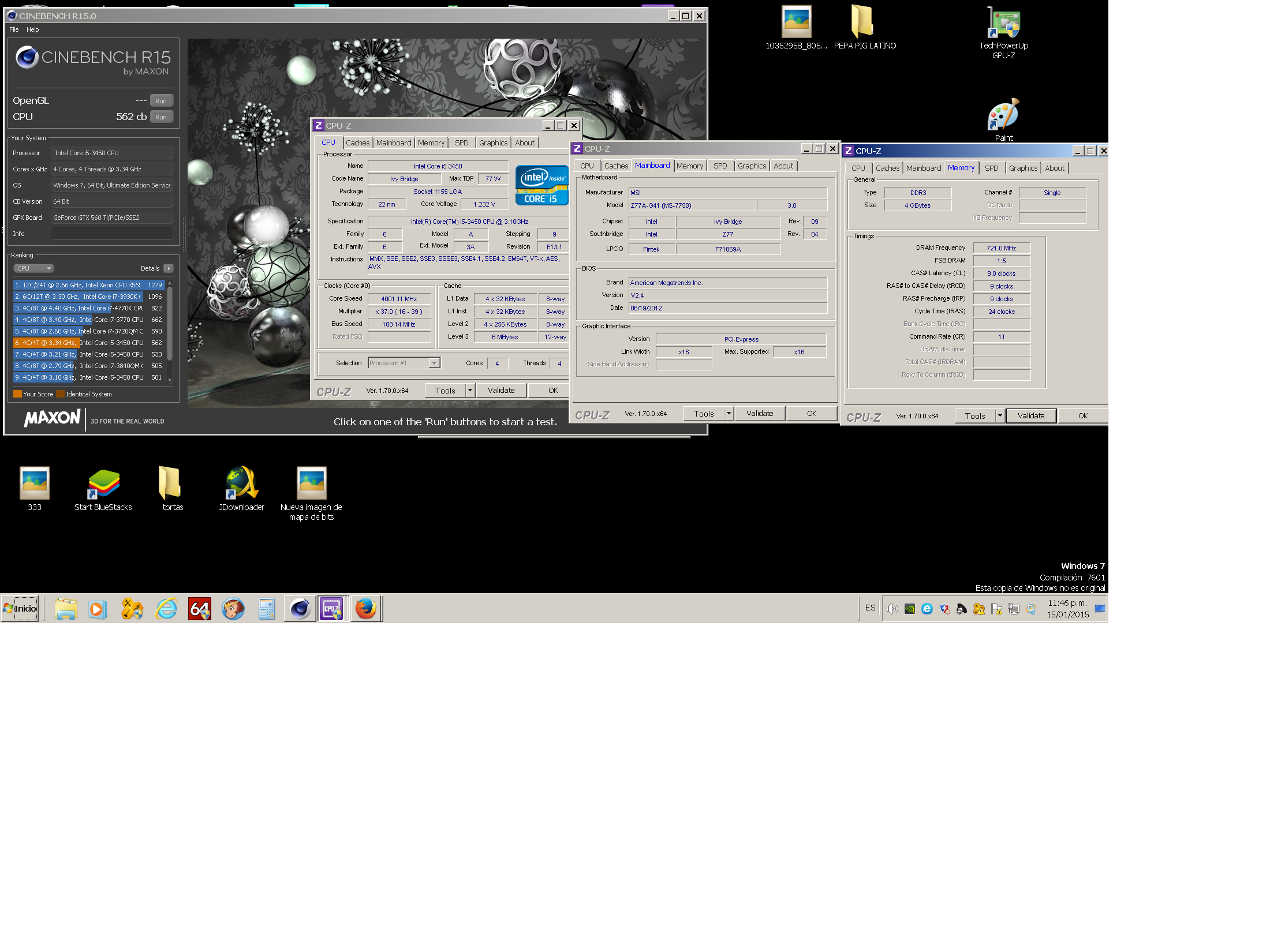Open TechPowerUp GPU-Z desktop shortcut
The width and height of the screenshot is (1270, 952).
coord(1003,32)
